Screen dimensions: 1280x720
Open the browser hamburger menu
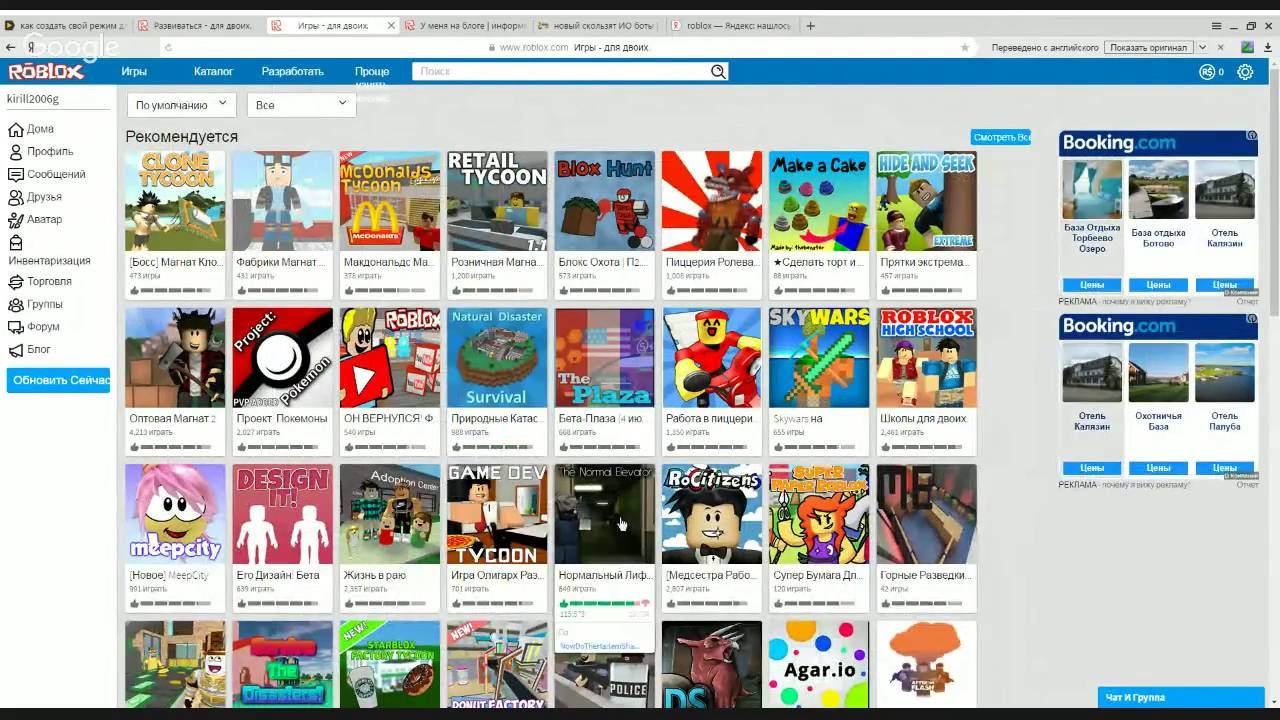click(1216, 26)
